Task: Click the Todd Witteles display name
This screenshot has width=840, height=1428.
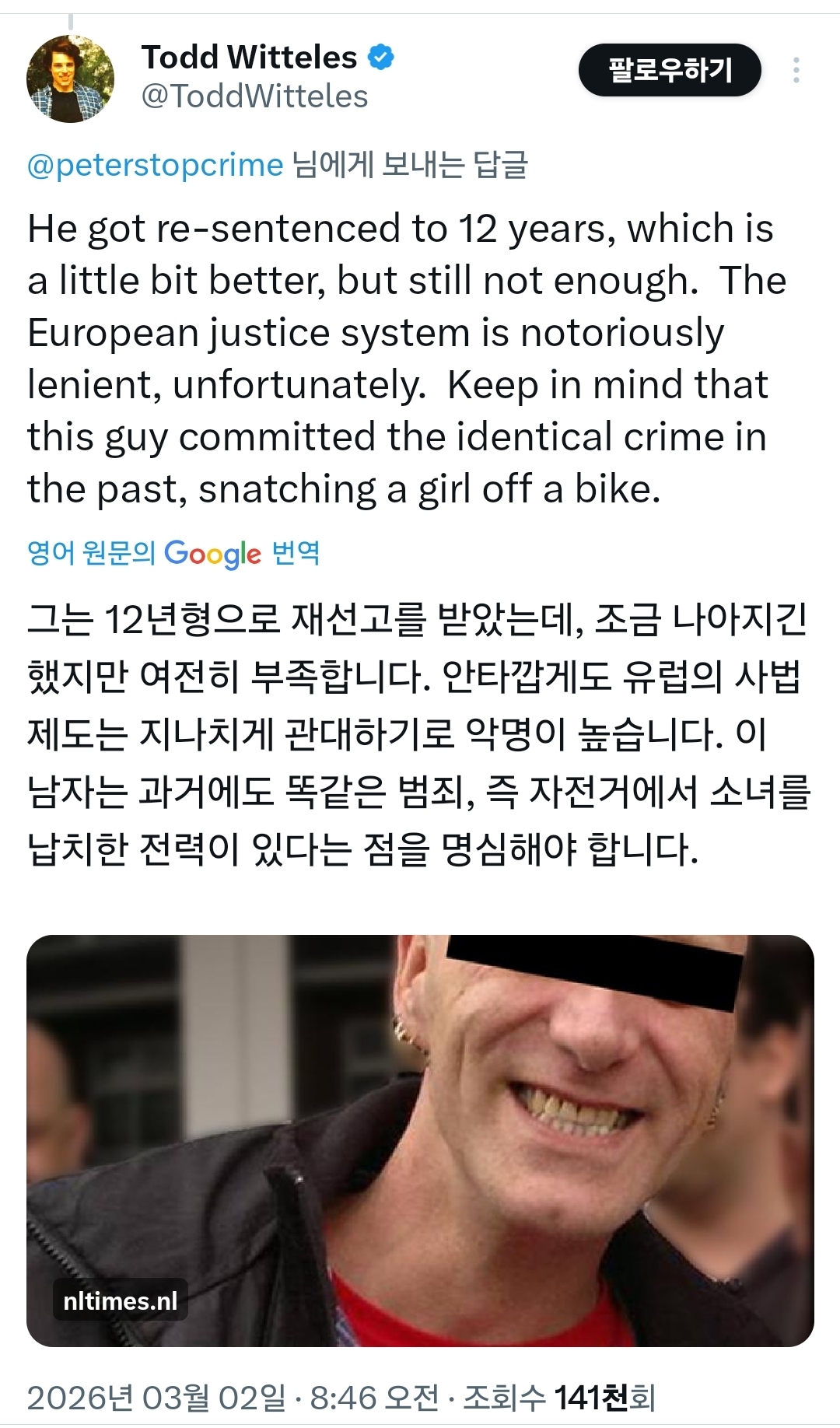Action: [250, 57]
